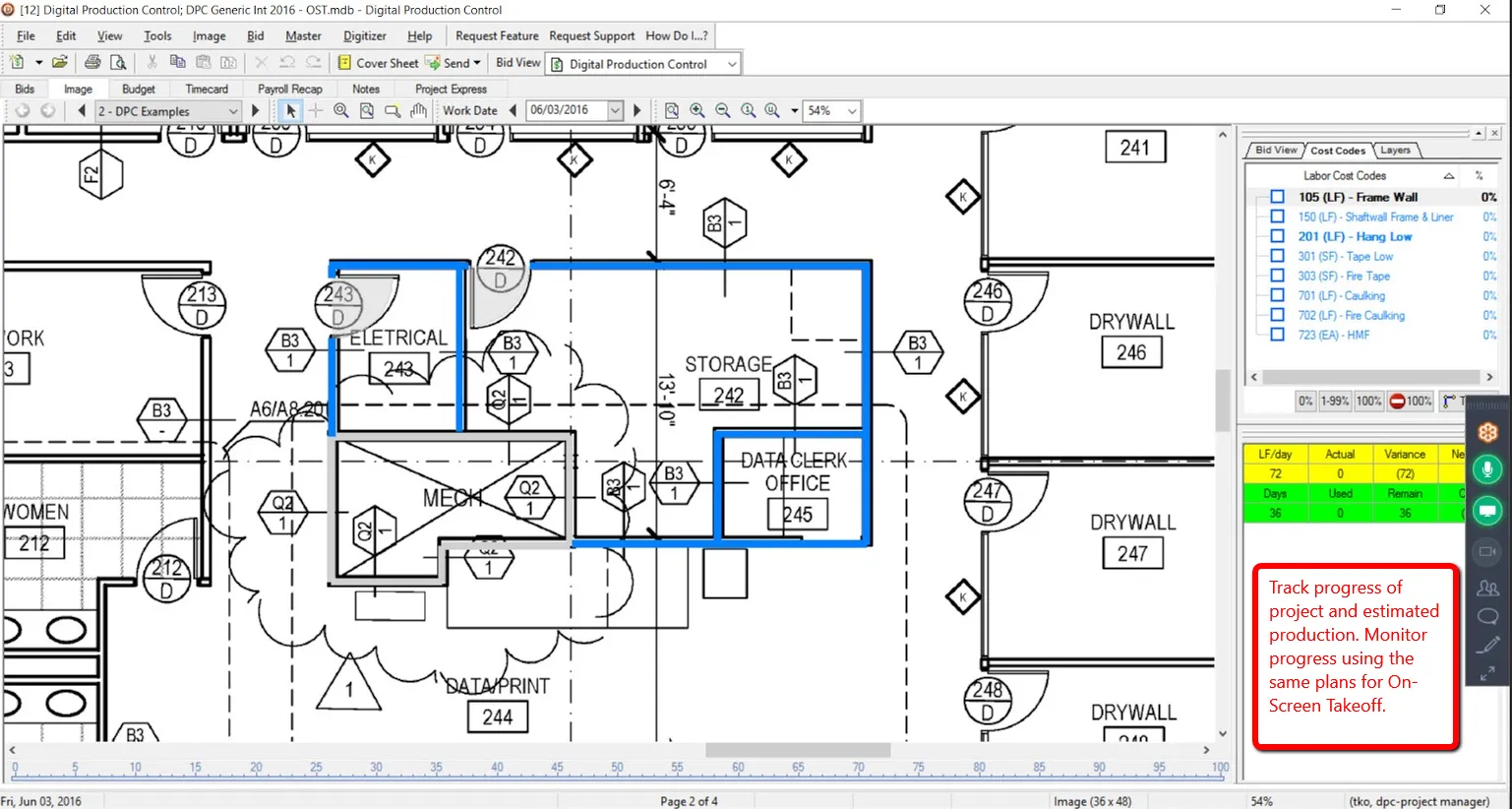The width and height of the screenshot is (1512, 809).
Task: Open the New icon dropdown arrow
Action: pyautogui.click(x=38, y=63)
